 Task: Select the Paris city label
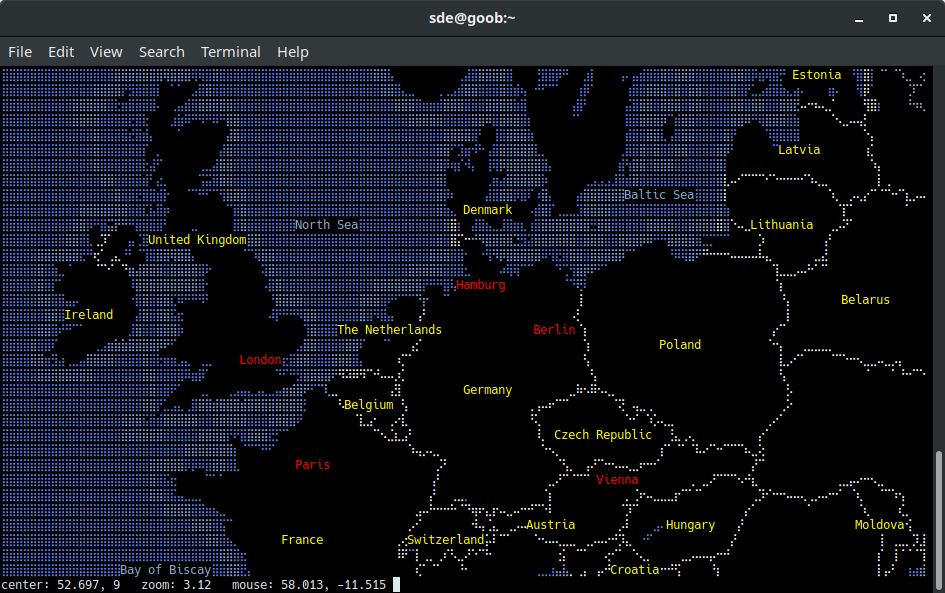(x=312, y=464)
